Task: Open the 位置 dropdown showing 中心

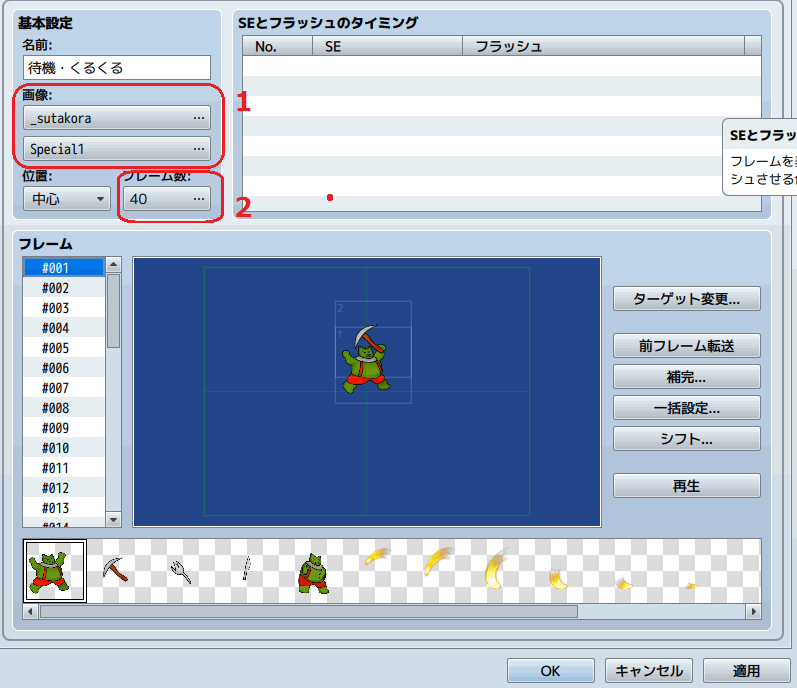Action: click(x=67, y=199)
